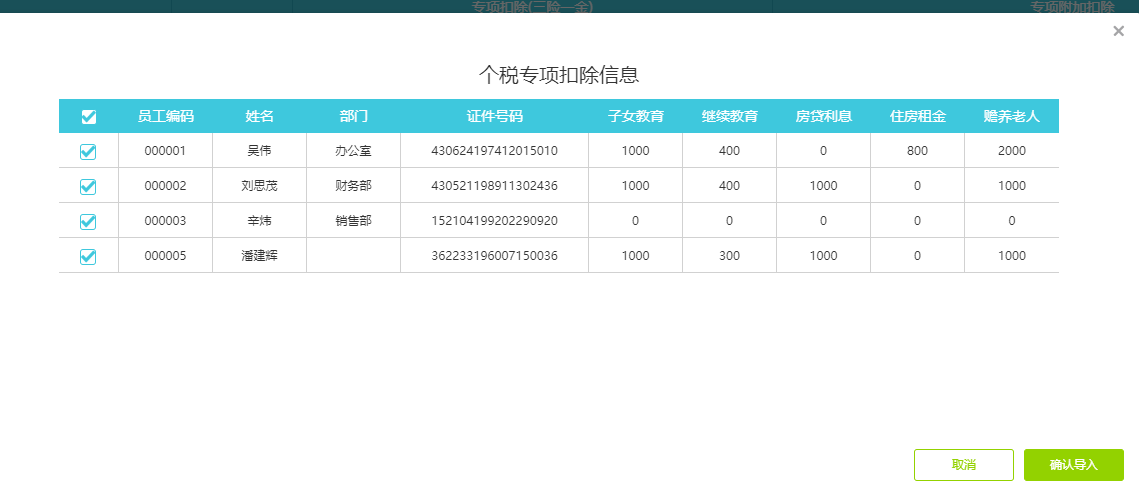The height and width of the screenshot is (491, 1139).
Task: Click the 办公室 department cell
Action: pos(354,151)
